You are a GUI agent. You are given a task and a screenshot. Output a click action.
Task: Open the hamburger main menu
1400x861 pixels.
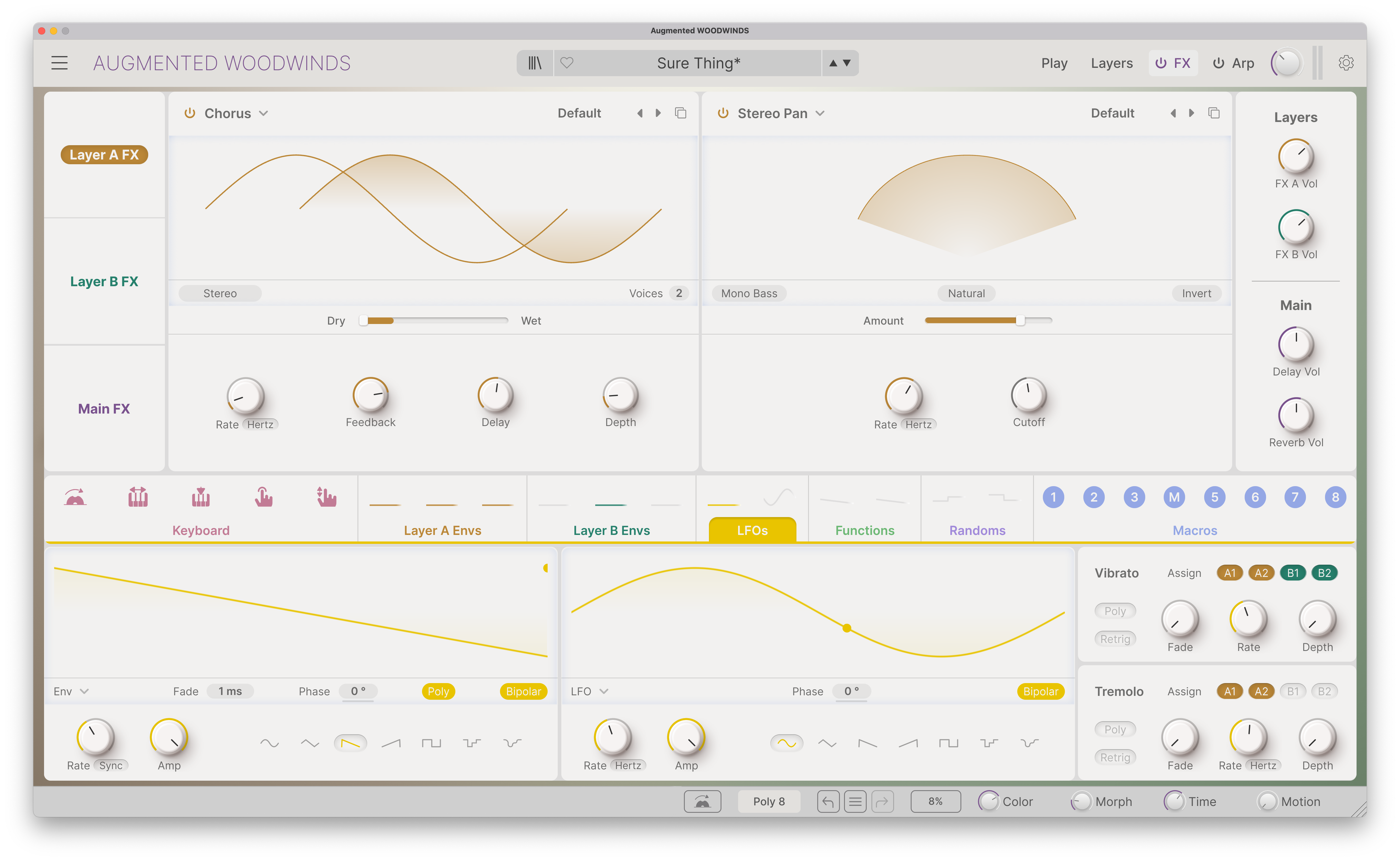pyautogui.click(x=59, y=63)
